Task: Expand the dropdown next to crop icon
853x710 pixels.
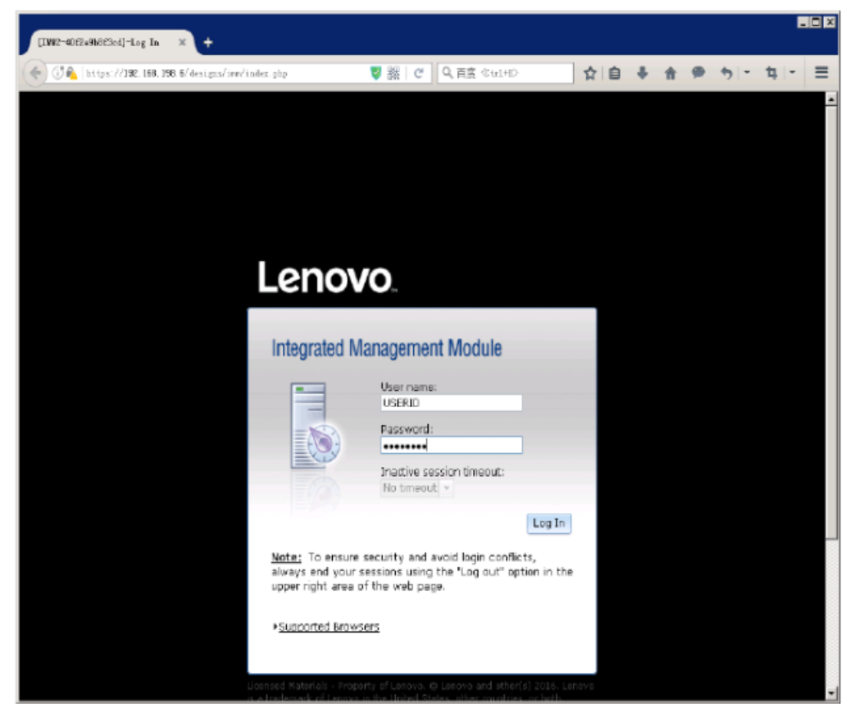Action: click(x=792, y=72)
